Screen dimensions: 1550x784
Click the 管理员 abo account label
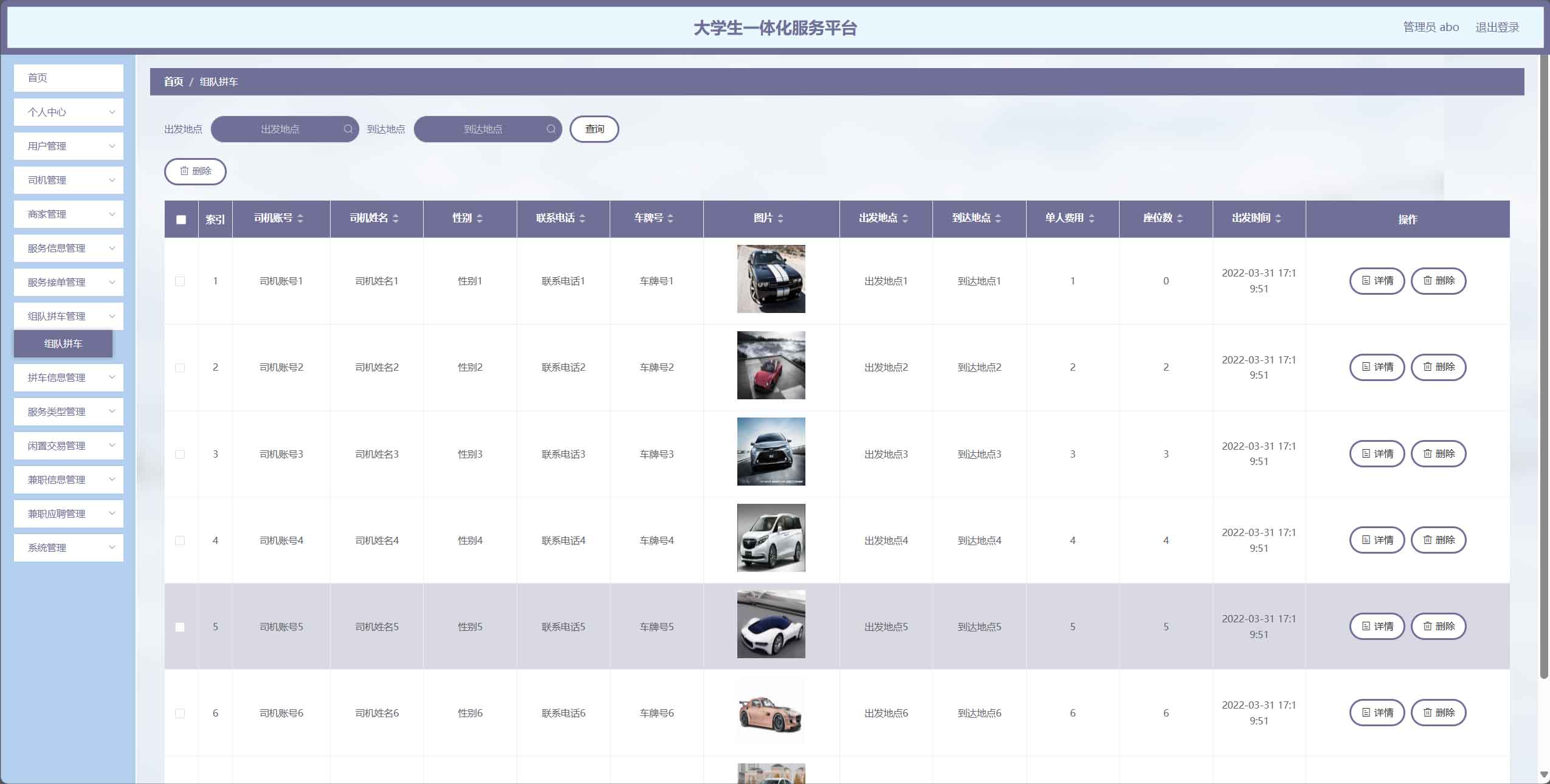tap(1431, 27)
